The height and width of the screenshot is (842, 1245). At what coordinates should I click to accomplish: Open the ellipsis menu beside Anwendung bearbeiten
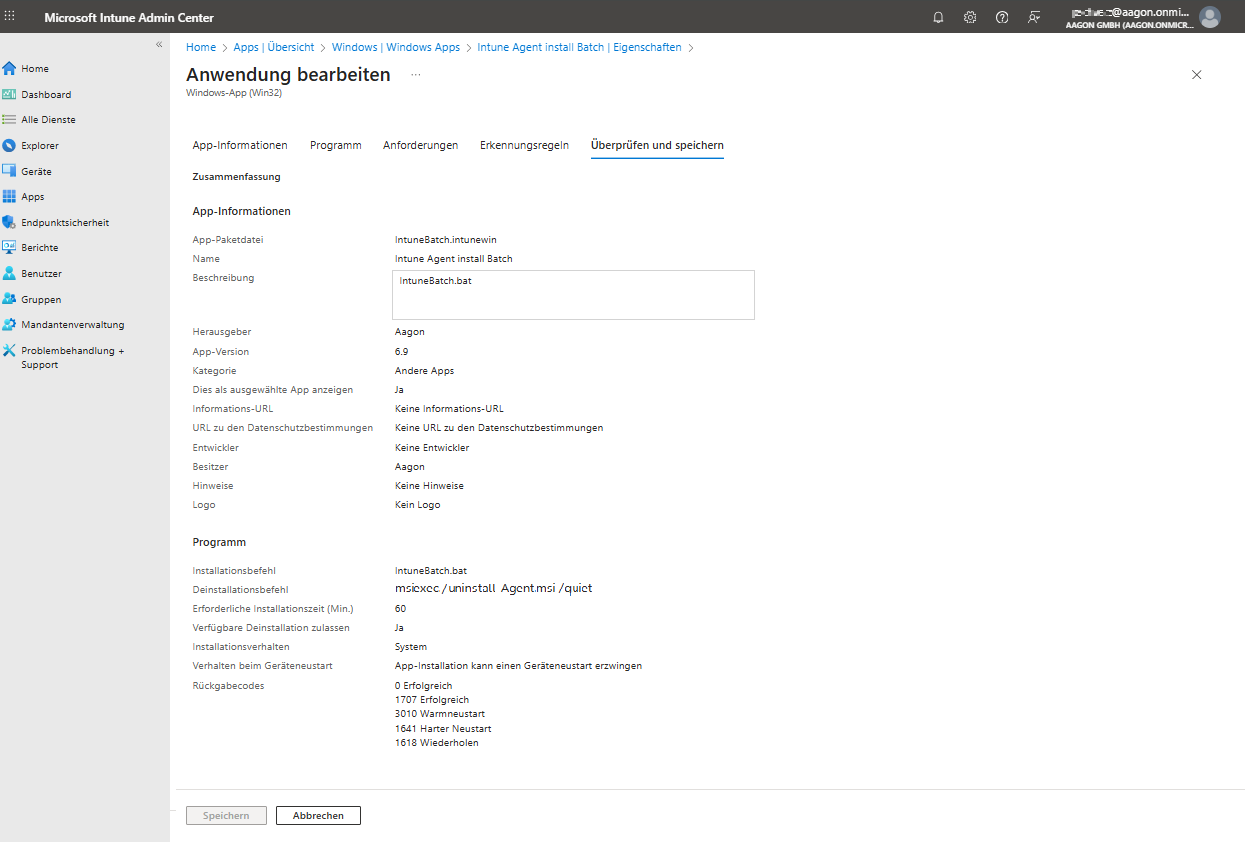tap(415, 75)
